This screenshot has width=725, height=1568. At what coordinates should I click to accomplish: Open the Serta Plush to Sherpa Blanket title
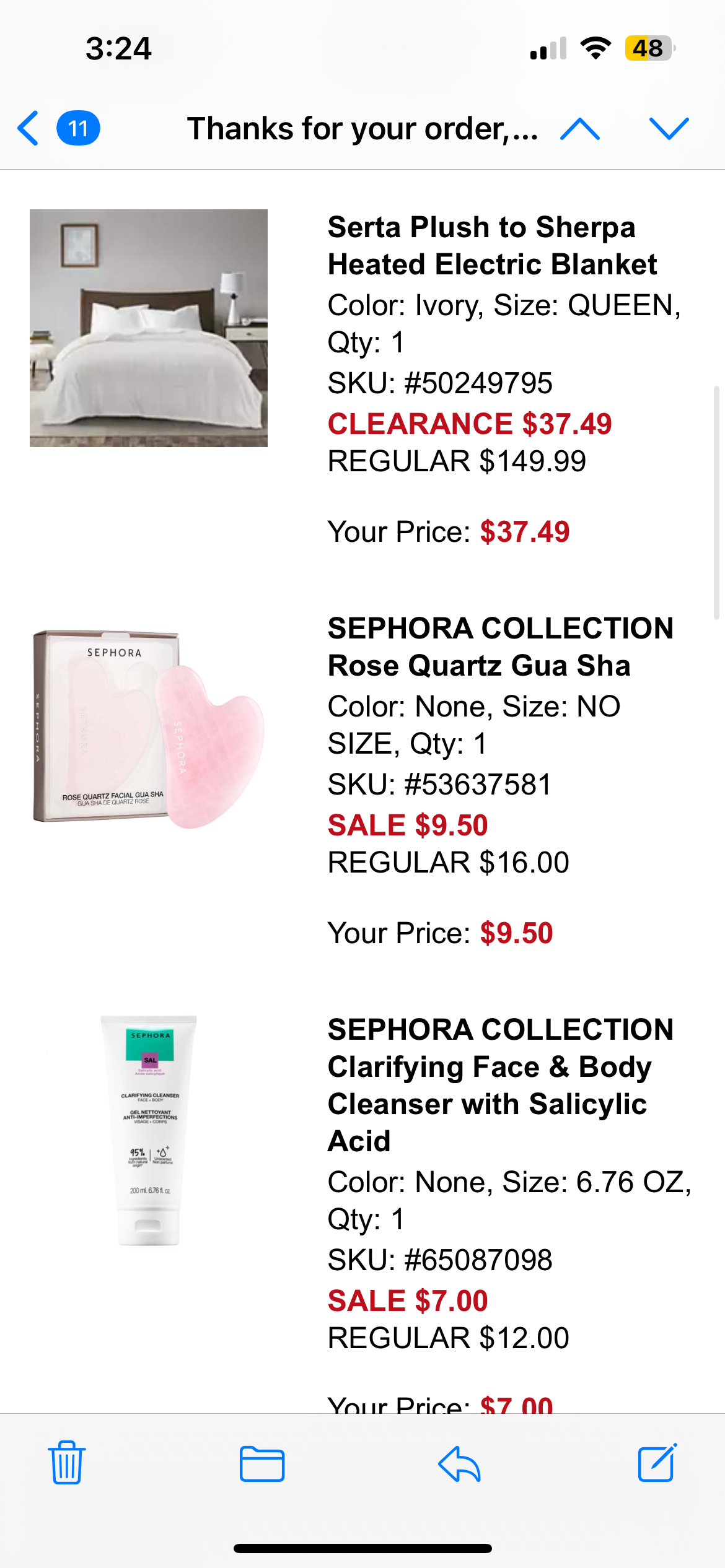[x=493, y=246]
